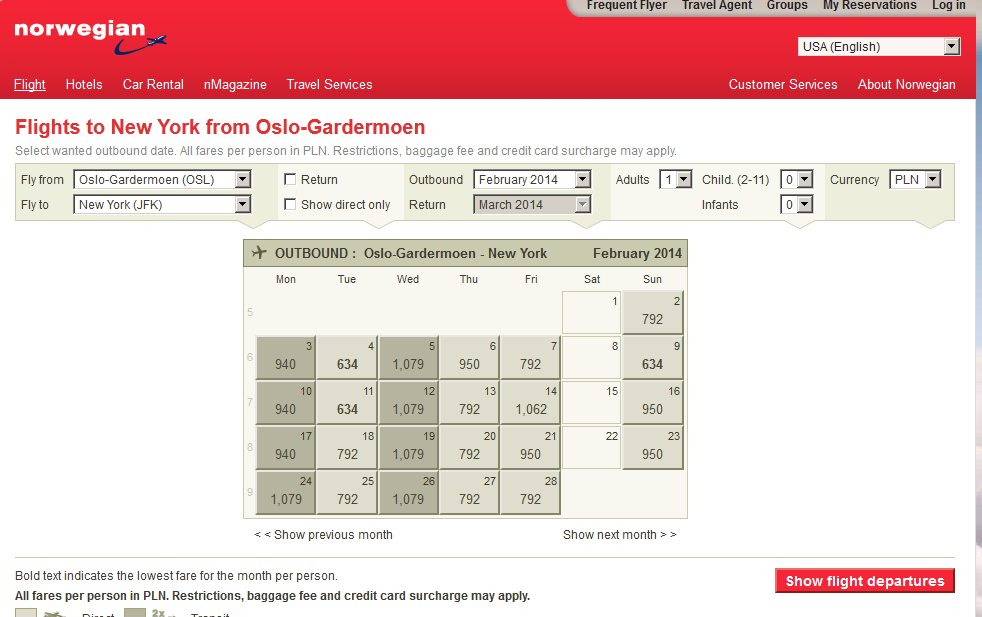Select February 28 fare 792
982x617 pixels.
click(x=530, y=492)
